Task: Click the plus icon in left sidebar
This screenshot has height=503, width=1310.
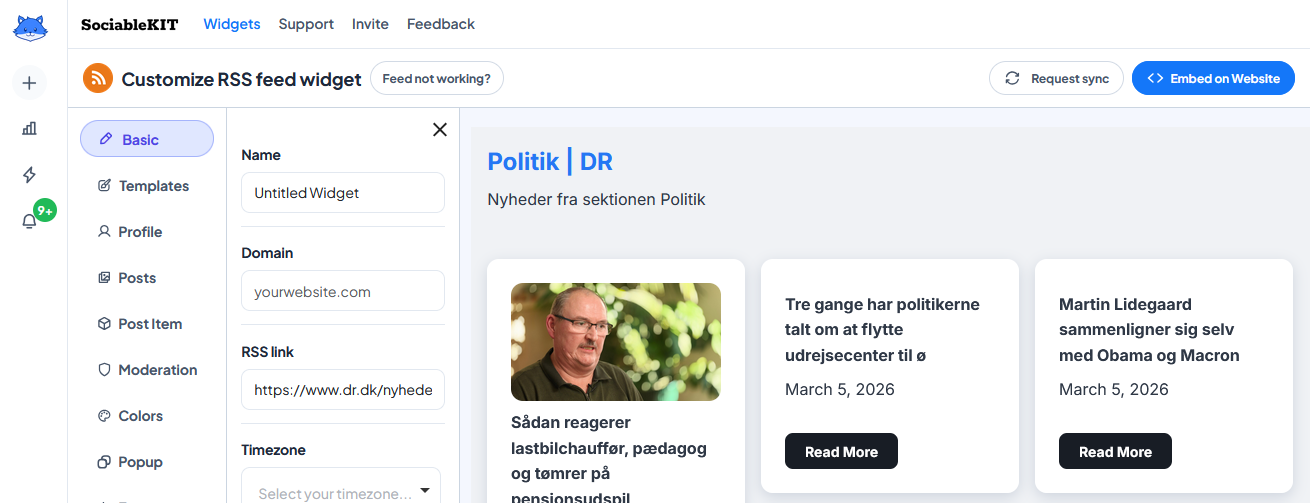Action: [29, 83]
